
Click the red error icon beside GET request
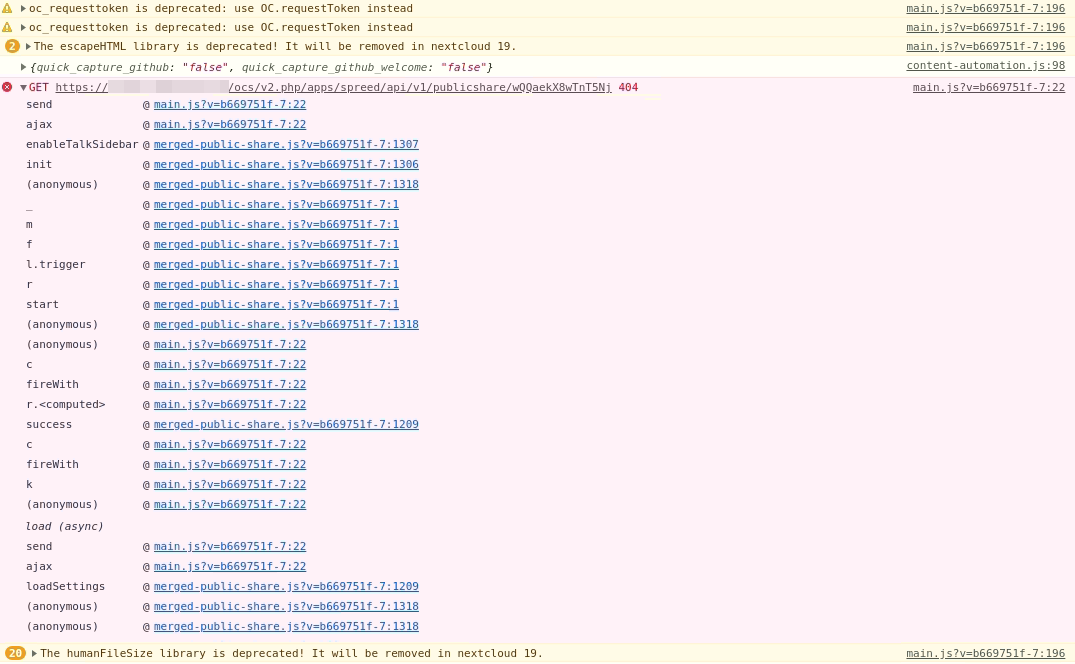[7, 87]
